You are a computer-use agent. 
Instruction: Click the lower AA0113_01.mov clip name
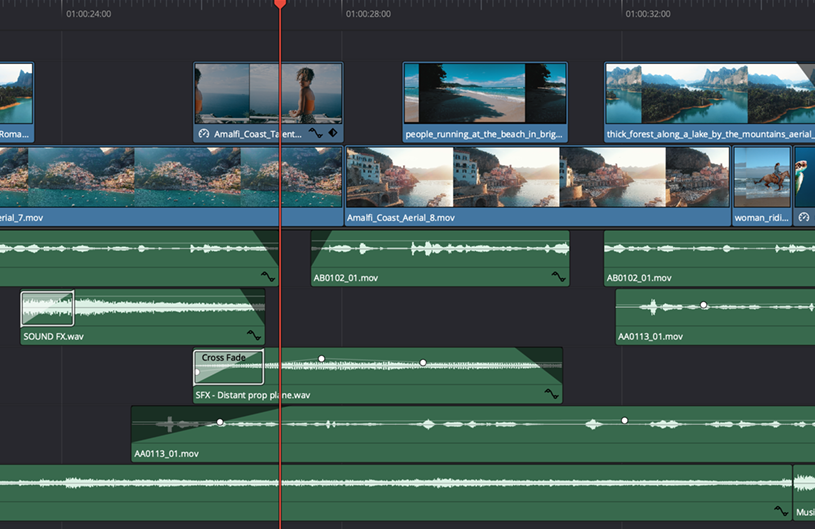[166, 454]
